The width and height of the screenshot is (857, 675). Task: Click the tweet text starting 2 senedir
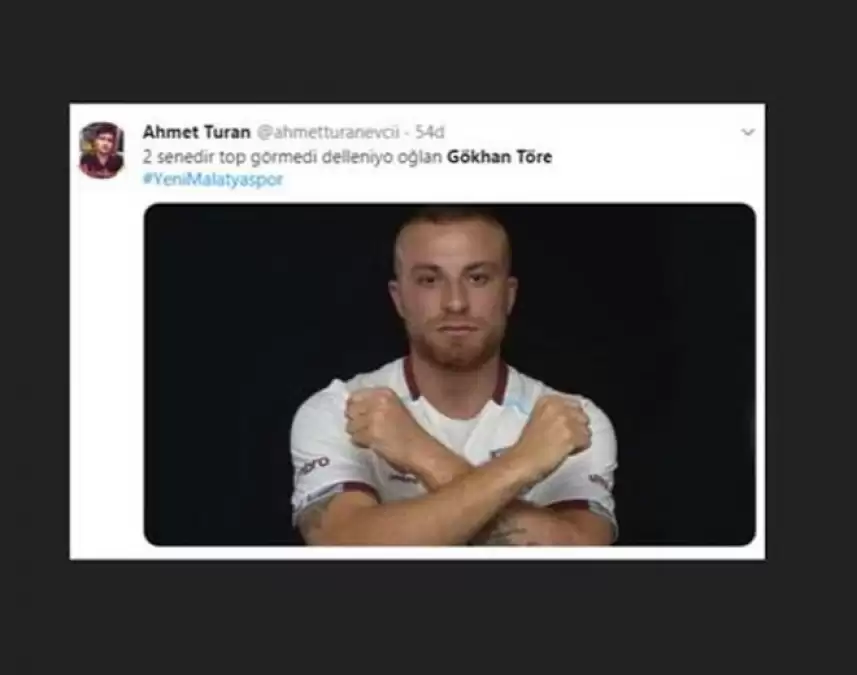pyautogui.click(x=348, y=157)
